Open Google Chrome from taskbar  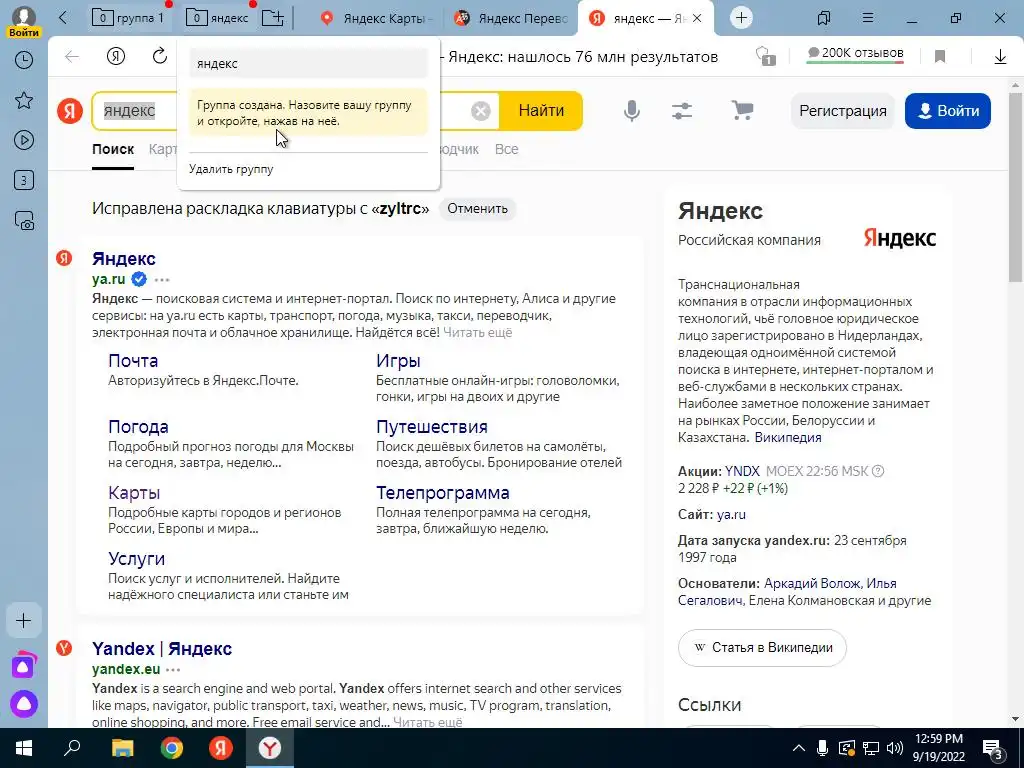[x=172, y=748]
